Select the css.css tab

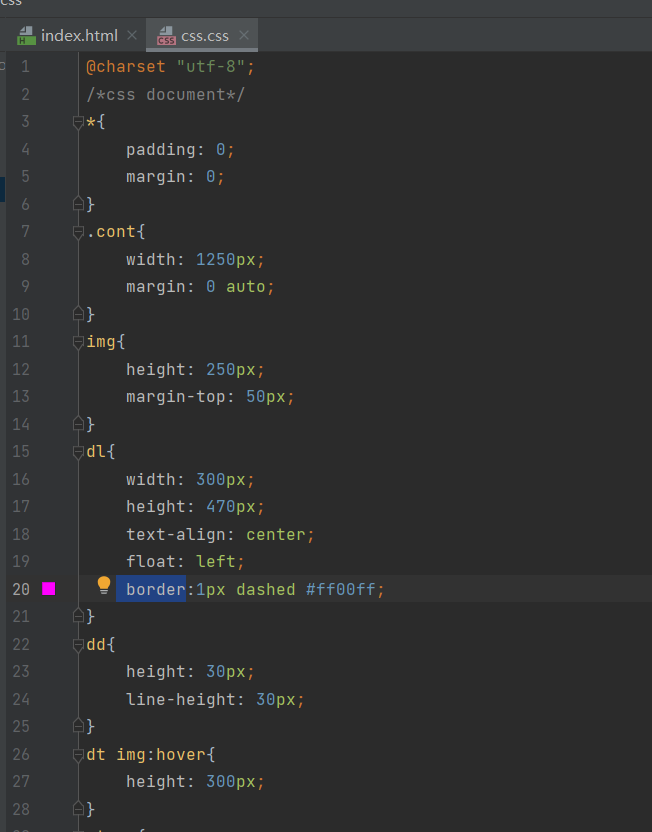(205, 36)
